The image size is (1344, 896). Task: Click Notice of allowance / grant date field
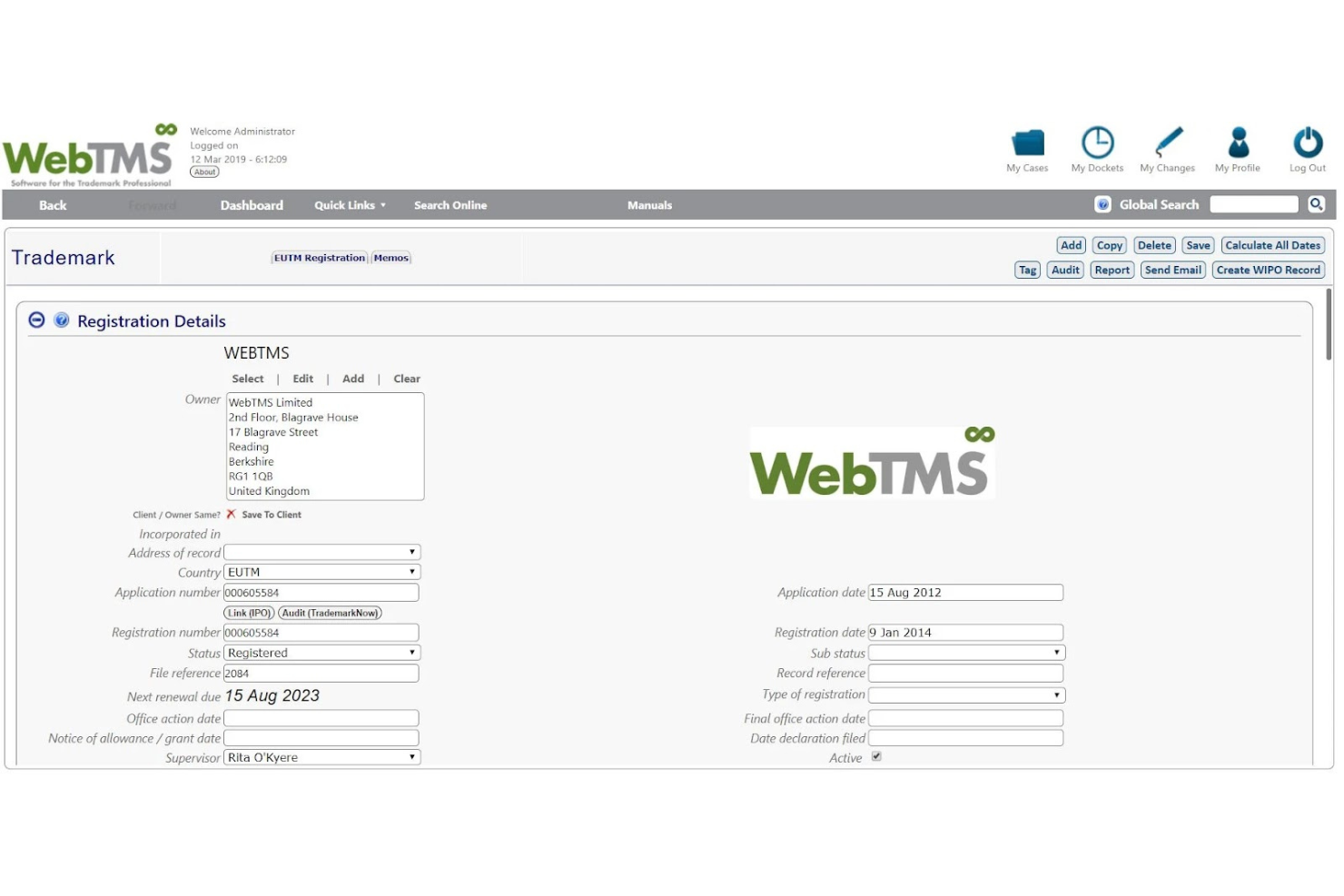click(321, 738)
